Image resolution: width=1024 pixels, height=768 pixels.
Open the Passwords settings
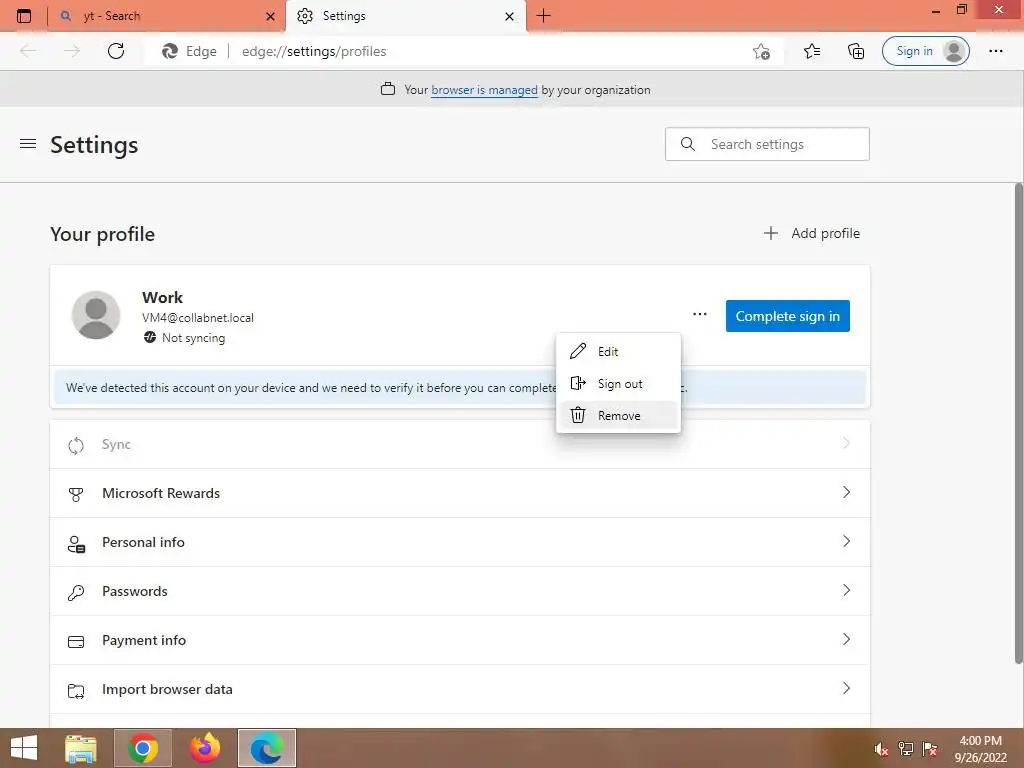(x=460, y=591)
